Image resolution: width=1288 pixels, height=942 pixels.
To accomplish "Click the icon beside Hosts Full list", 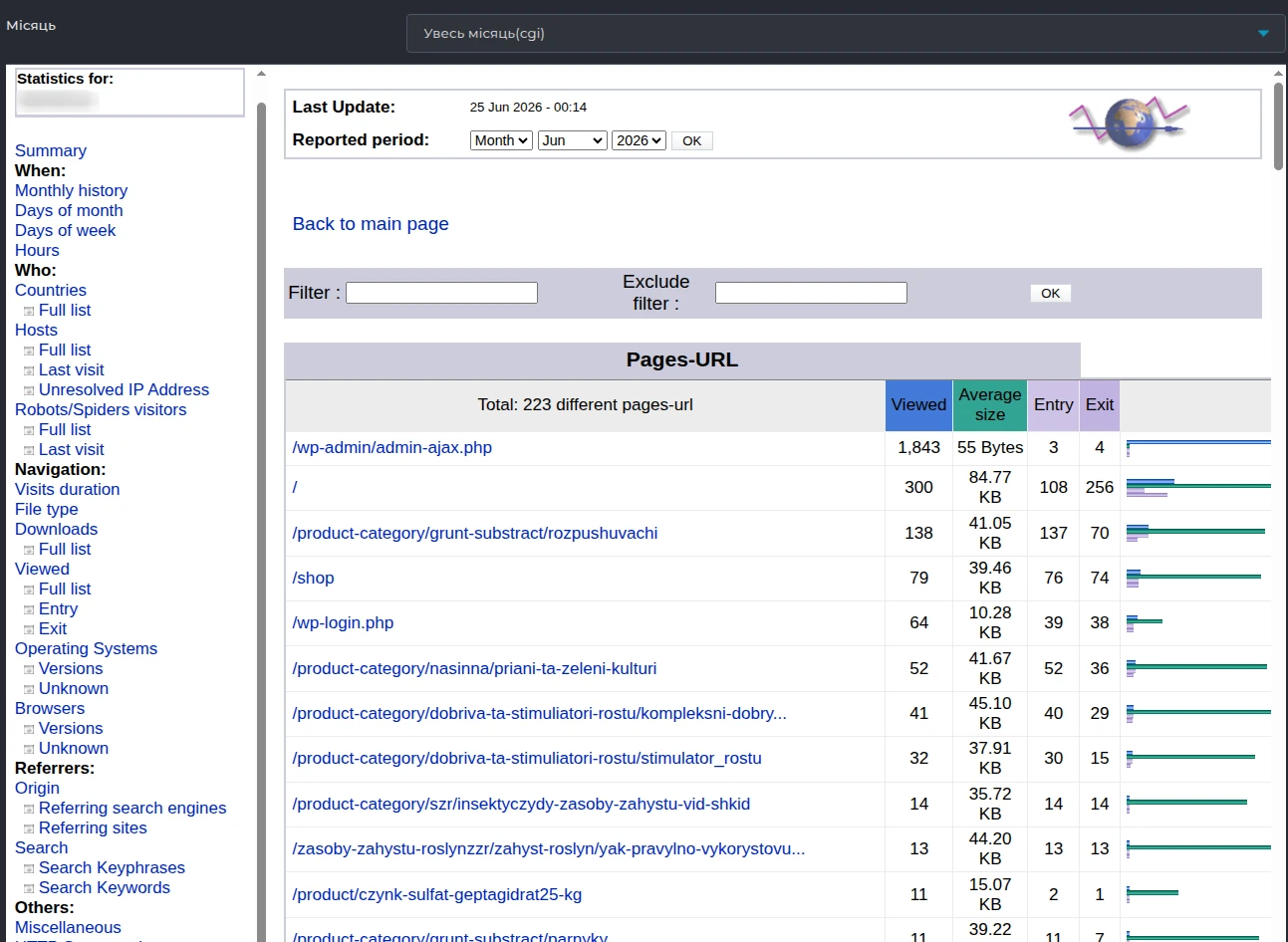I will tap(29, 351).
